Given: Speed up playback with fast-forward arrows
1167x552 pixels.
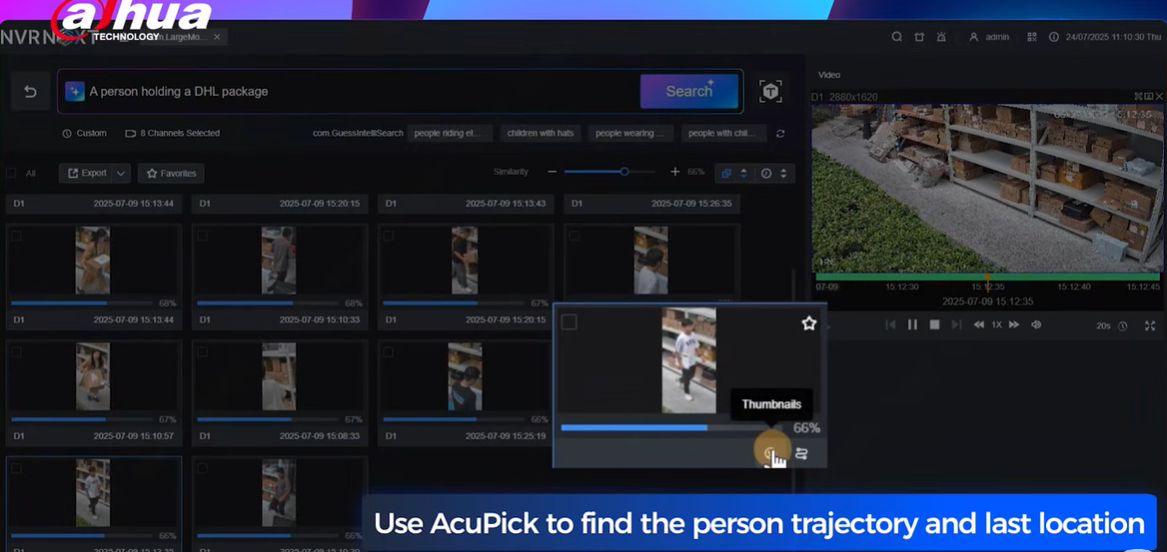Looking at the screenshot, I should pyautogui.click(x=1014, y=325).
